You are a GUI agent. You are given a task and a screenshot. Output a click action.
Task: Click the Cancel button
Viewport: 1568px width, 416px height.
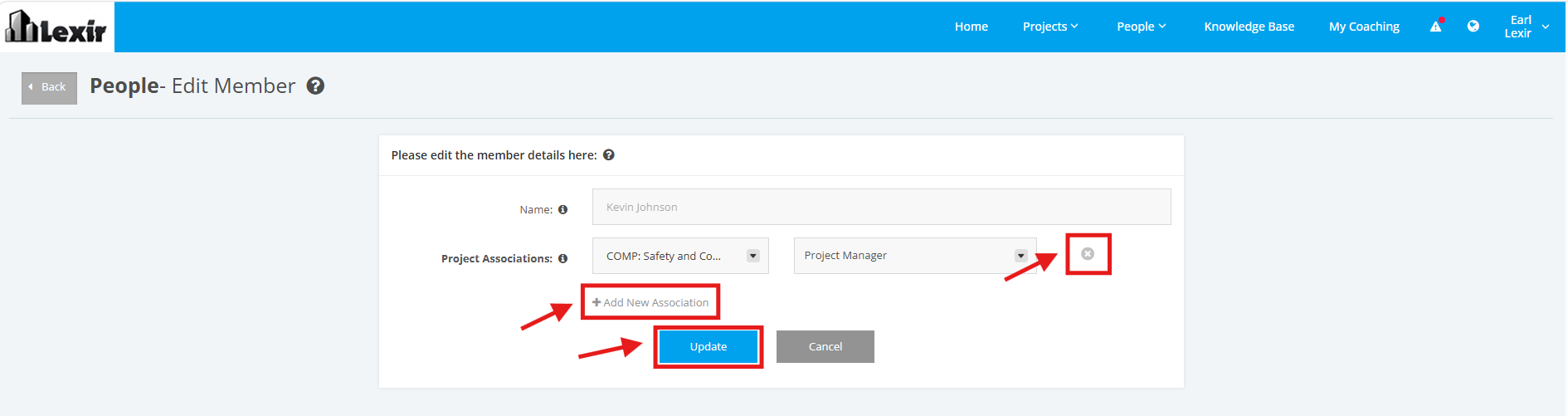click(825, 346)
